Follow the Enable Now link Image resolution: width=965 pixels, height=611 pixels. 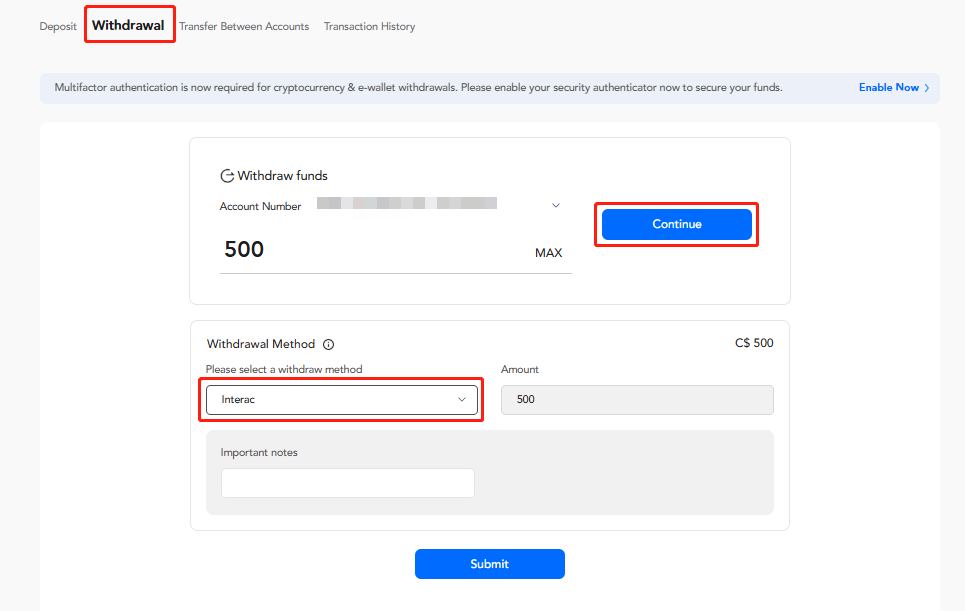point(888,88)
